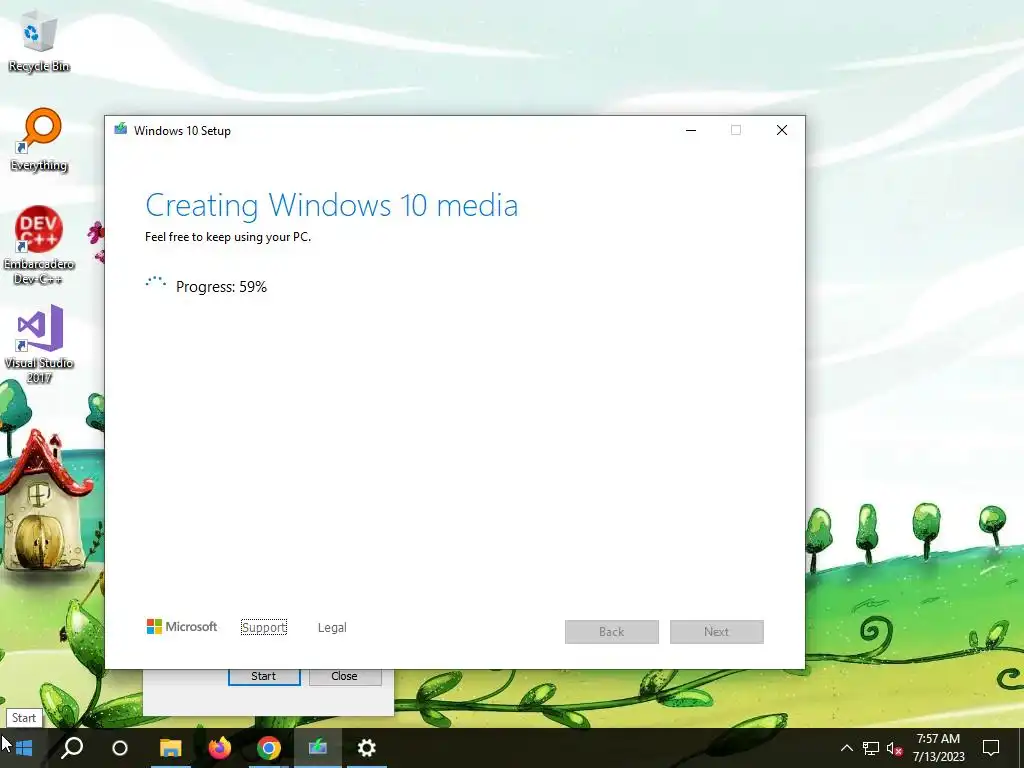The width and height of the screenshot is (1024, 768).
Task: Open taskbar Search magnifier icon
Action: 72,748
